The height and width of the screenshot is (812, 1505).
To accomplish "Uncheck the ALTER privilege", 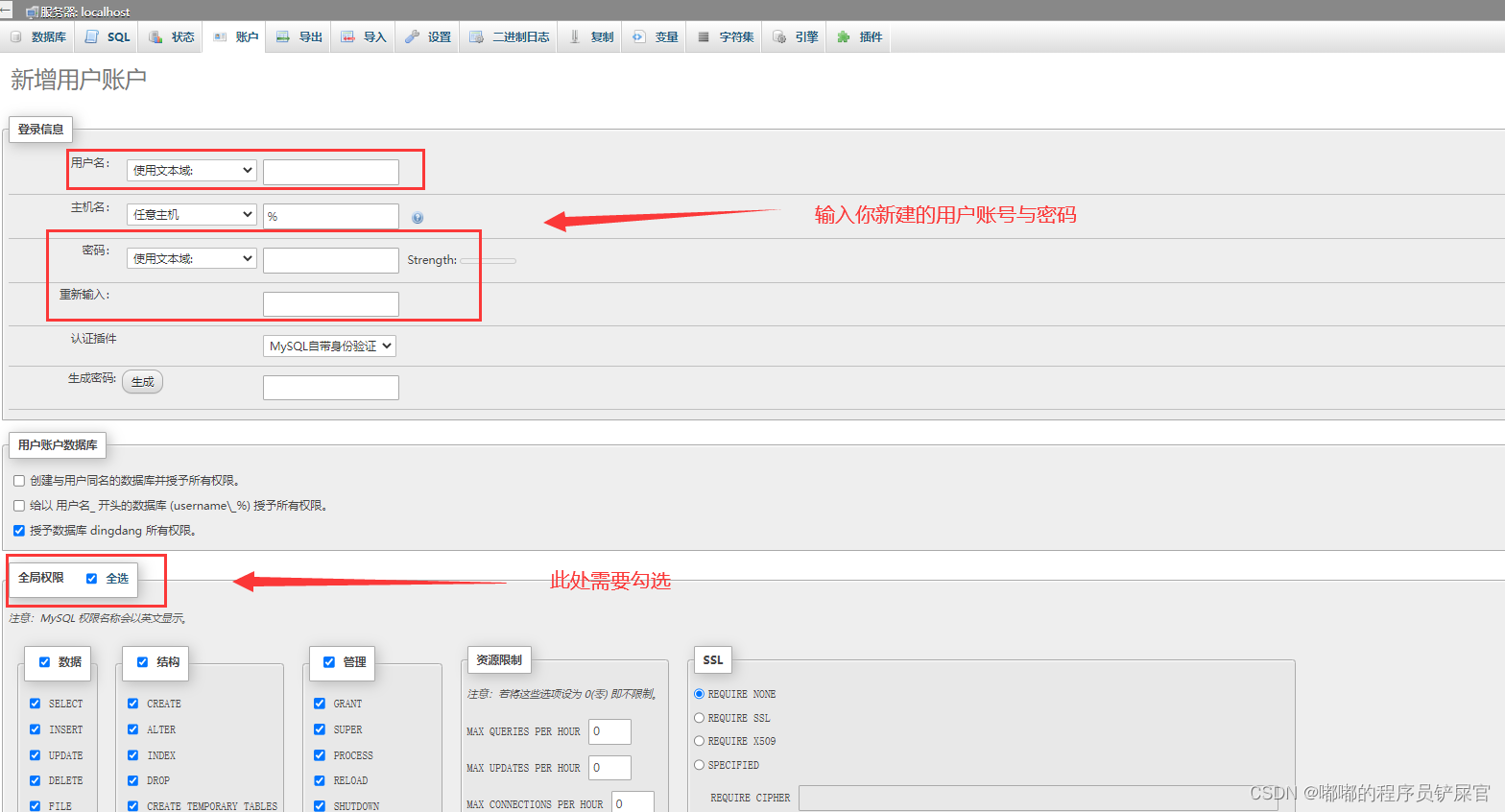I will pos(133,729).
